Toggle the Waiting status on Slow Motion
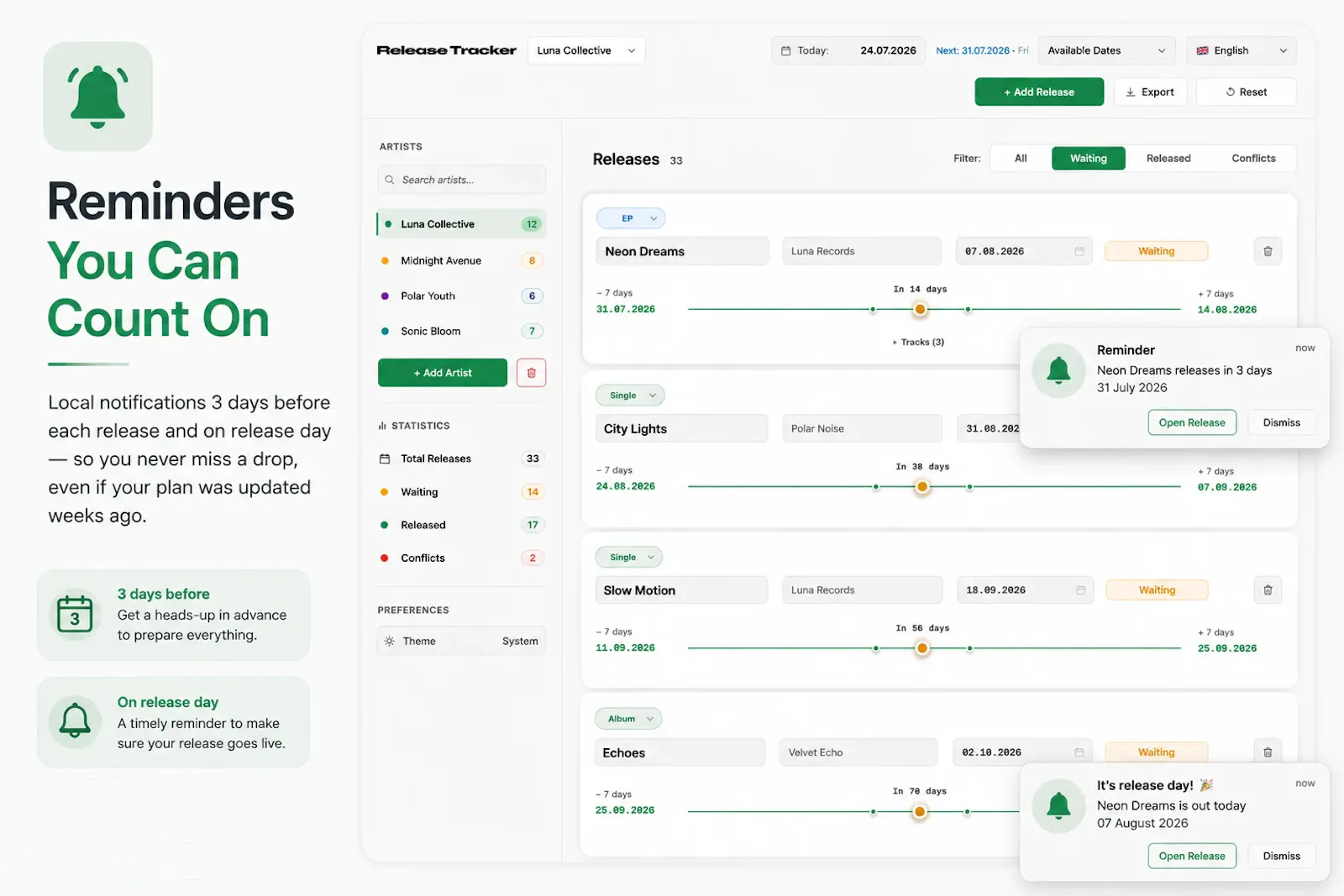This screenshot has width=1344, height=896. 1157,590
